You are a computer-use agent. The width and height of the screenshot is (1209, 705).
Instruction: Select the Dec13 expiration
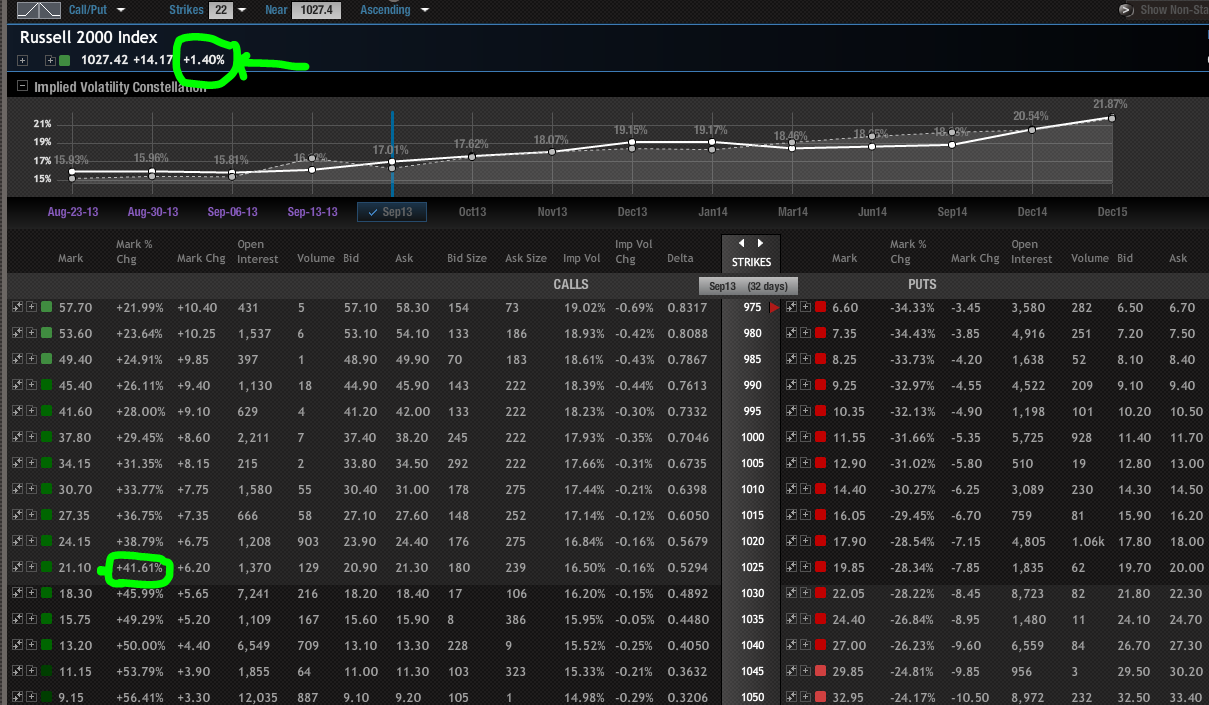pyautogui.click(x=633, y=212)
